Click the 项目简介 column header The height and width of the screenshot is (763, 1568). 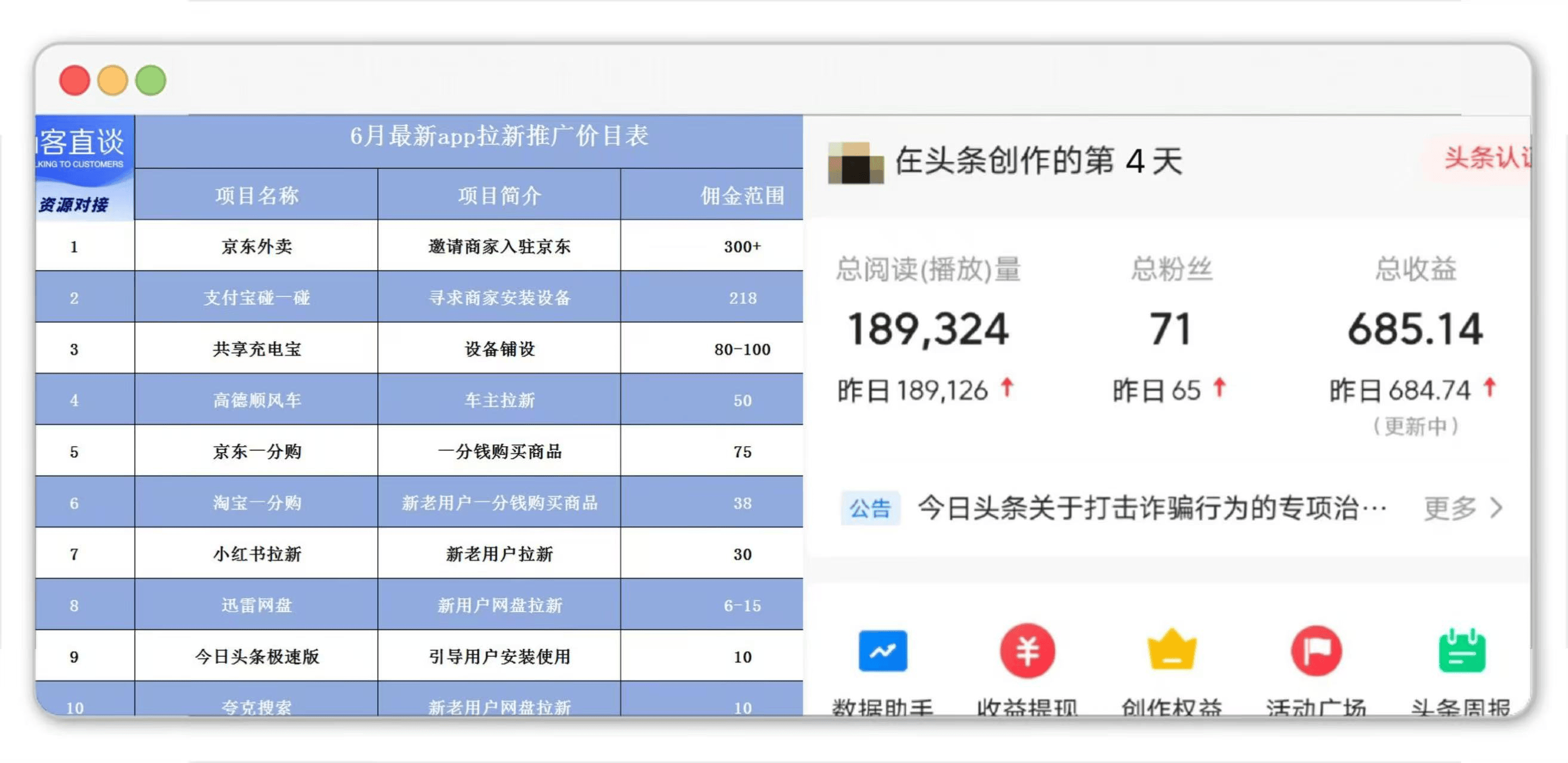pyautogui.click(x=499, y=195)
